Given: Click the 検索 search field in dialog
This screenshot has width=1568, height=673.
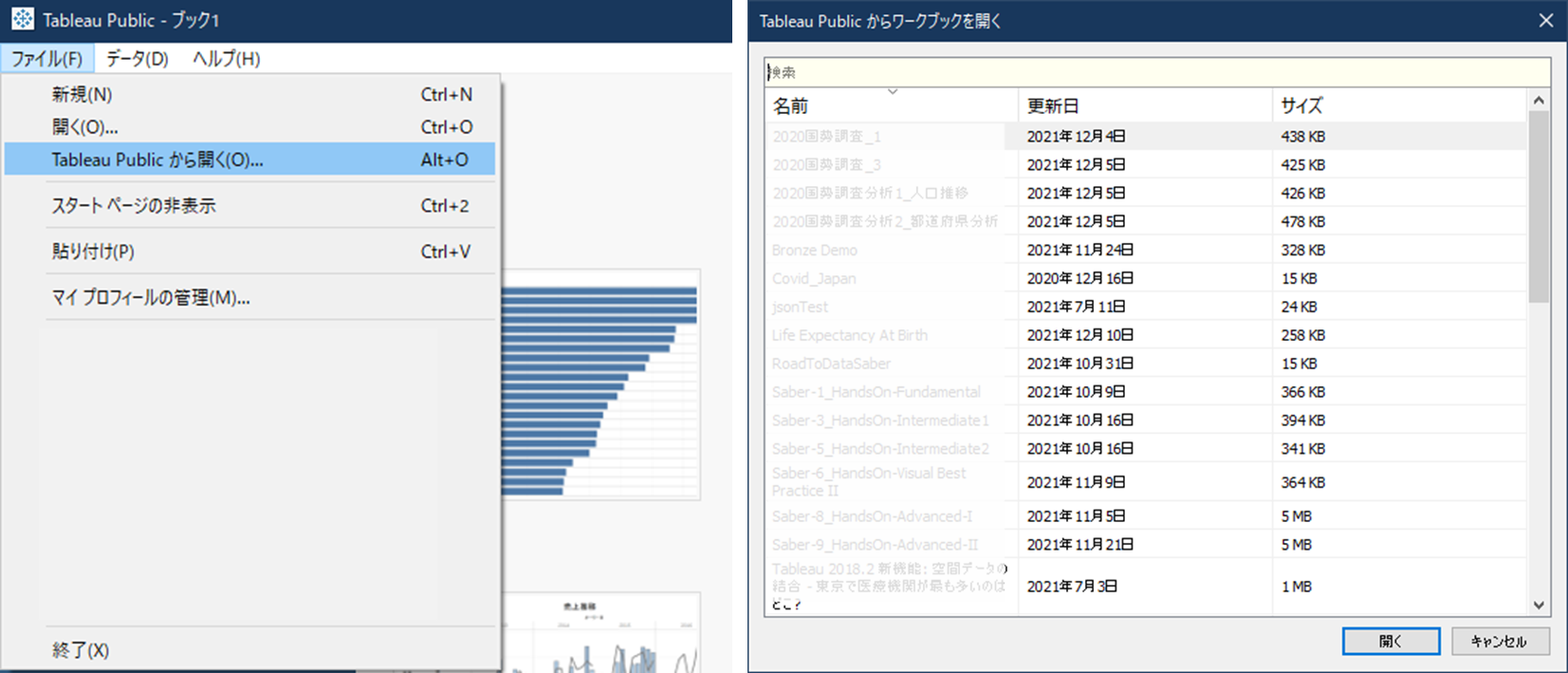Looking at the screenshot, I should (1157, 72).
